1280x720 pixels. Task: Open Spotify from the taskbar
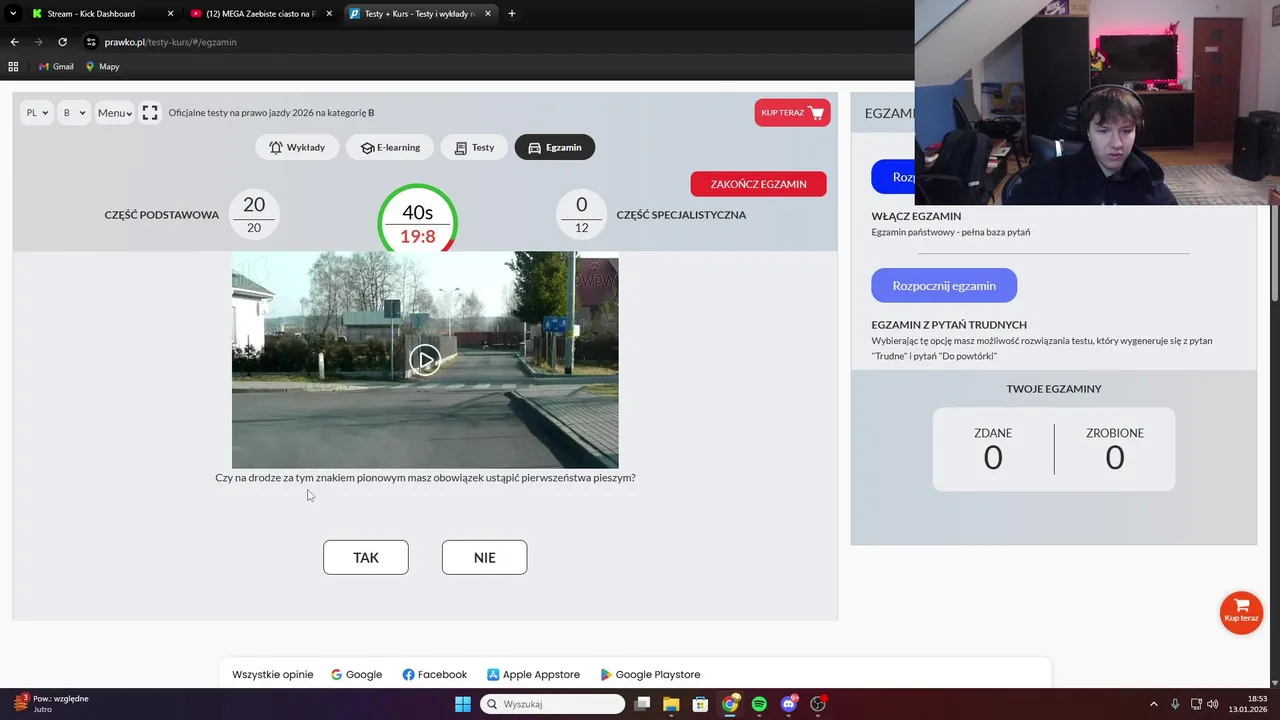click(x=759, y=704)
